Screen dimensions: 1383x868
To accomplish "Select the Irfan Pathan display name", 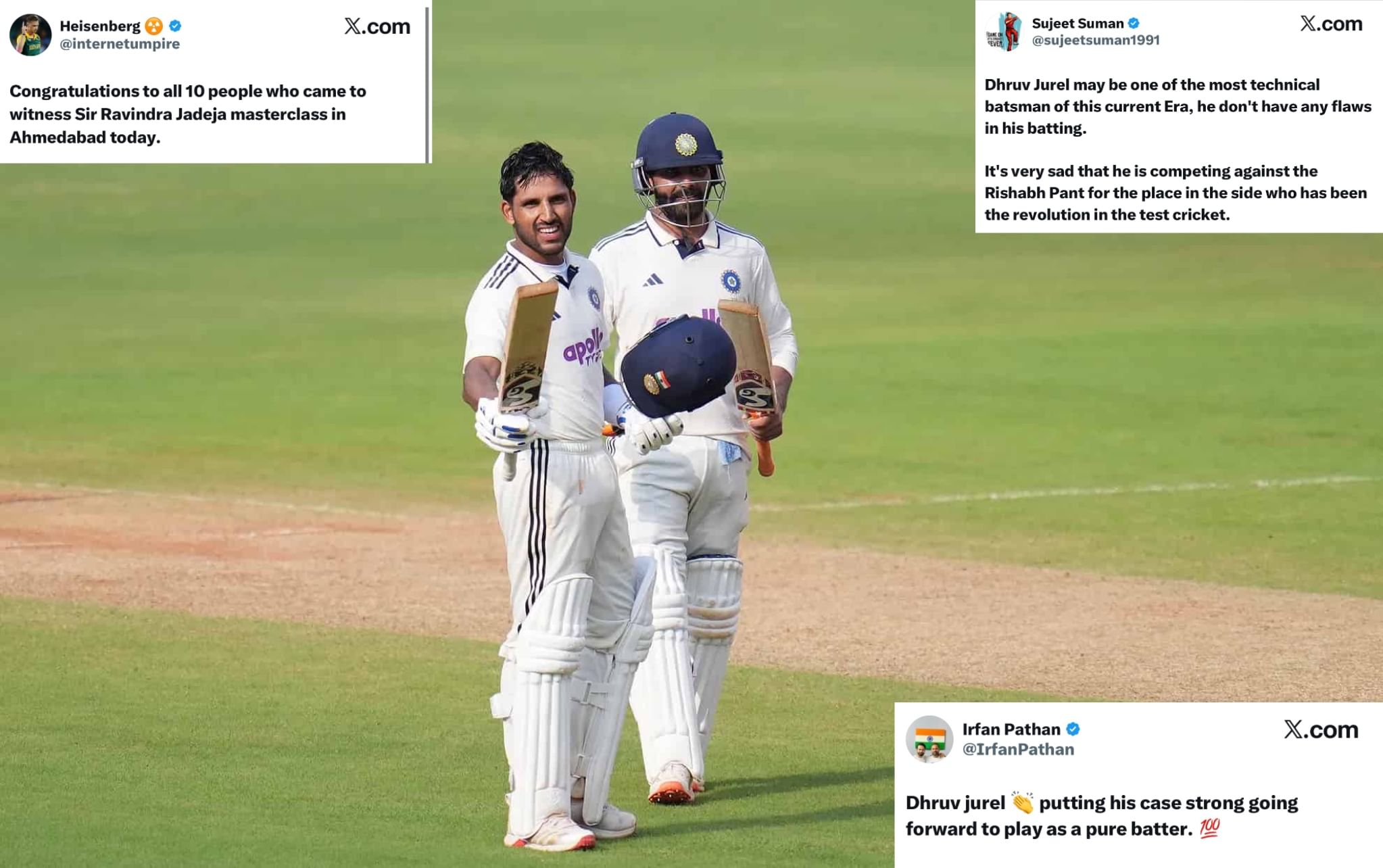I will (x=1011, y=729).
